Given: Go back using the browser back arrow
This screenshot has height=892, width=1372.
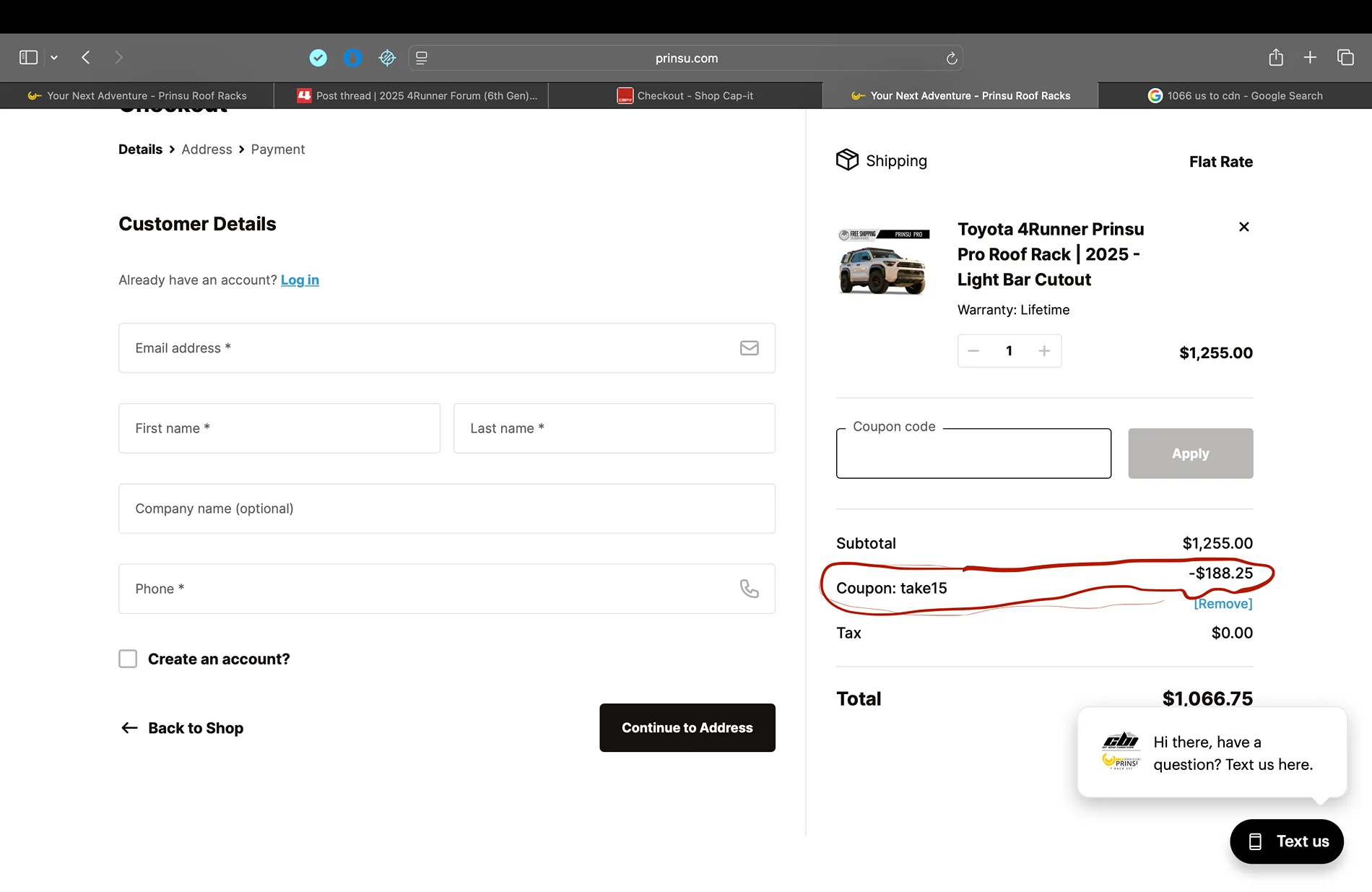Looking at the screenshot, I should click(86, 58).
